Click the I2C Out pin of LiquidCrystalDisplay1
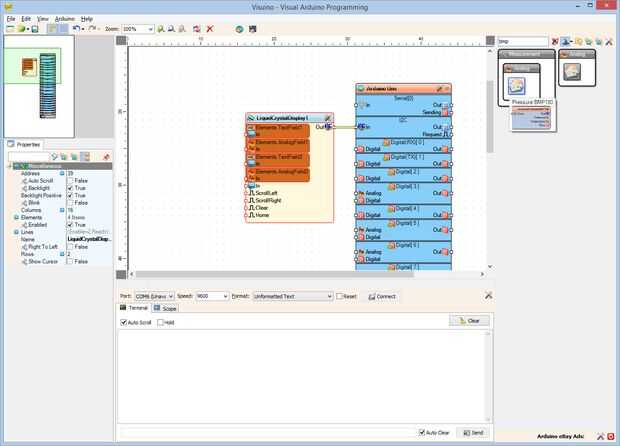This screenshot has height=446, width=620. click(328, 127)
